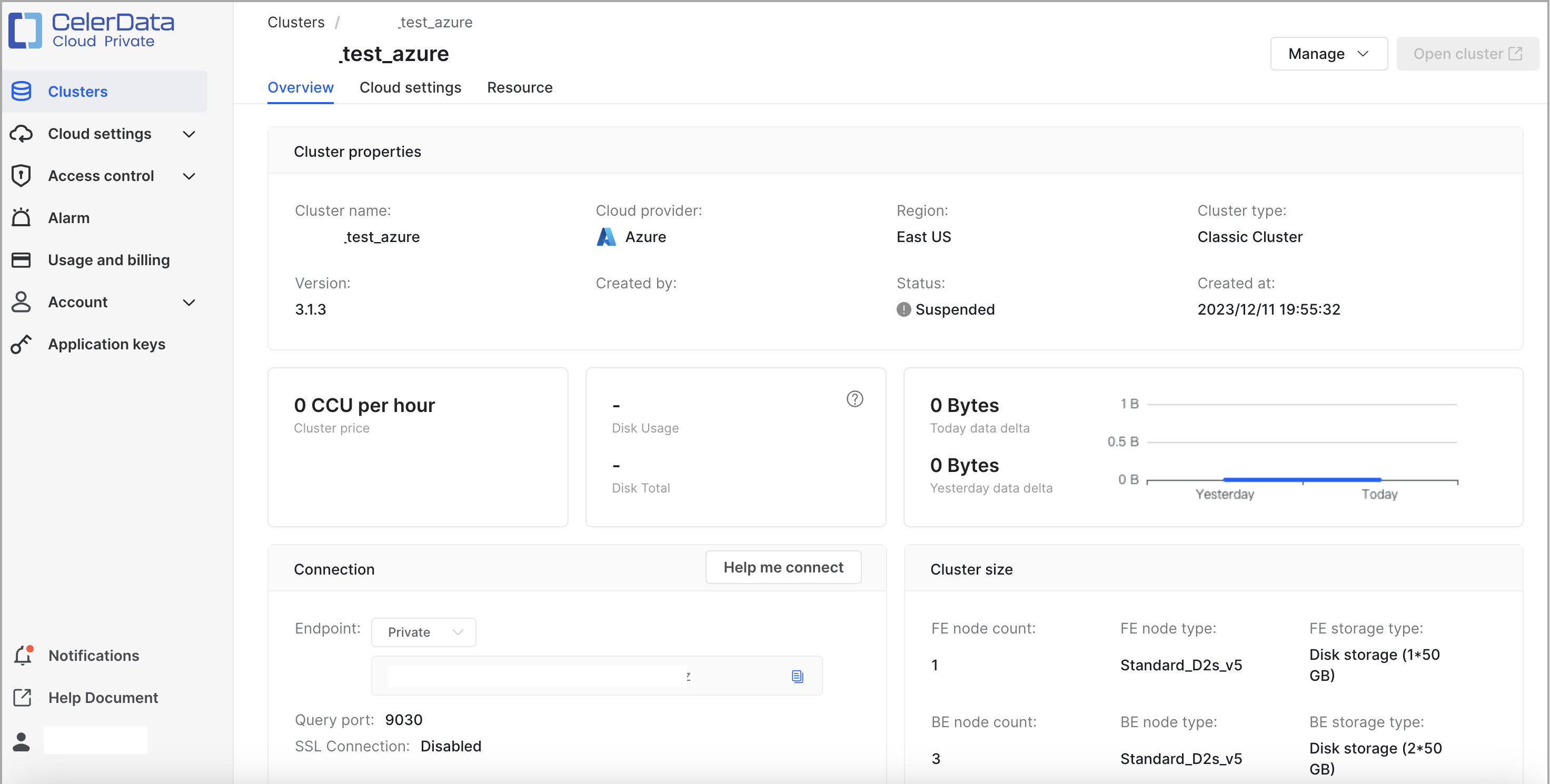Screen dimensions: 1550x784
Task: Click the FE node type Standard_D2s_v5
Action: 1181,665
